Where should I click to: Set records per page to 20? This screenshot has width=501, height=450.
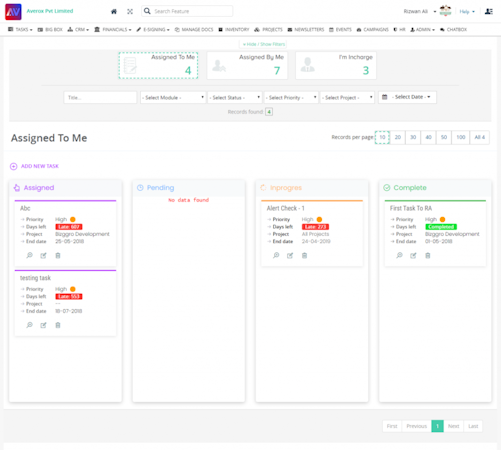click(398, 137)
